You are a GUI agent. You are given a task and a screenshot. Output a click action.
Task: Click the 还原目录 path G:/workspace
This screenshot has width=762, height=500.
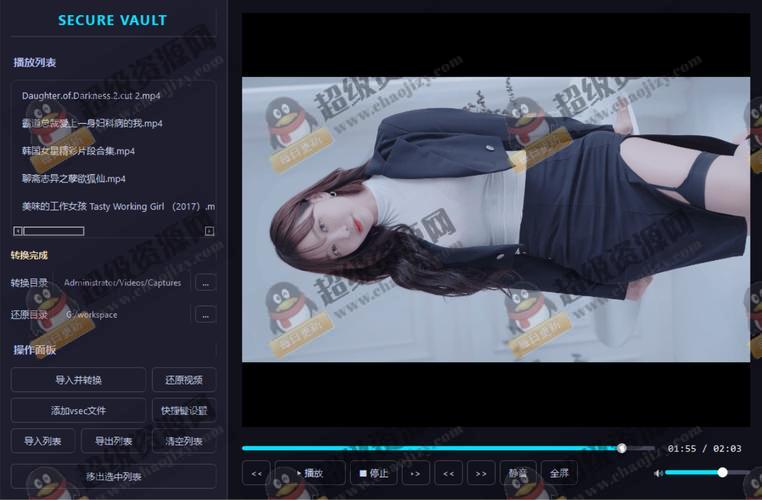91,315
